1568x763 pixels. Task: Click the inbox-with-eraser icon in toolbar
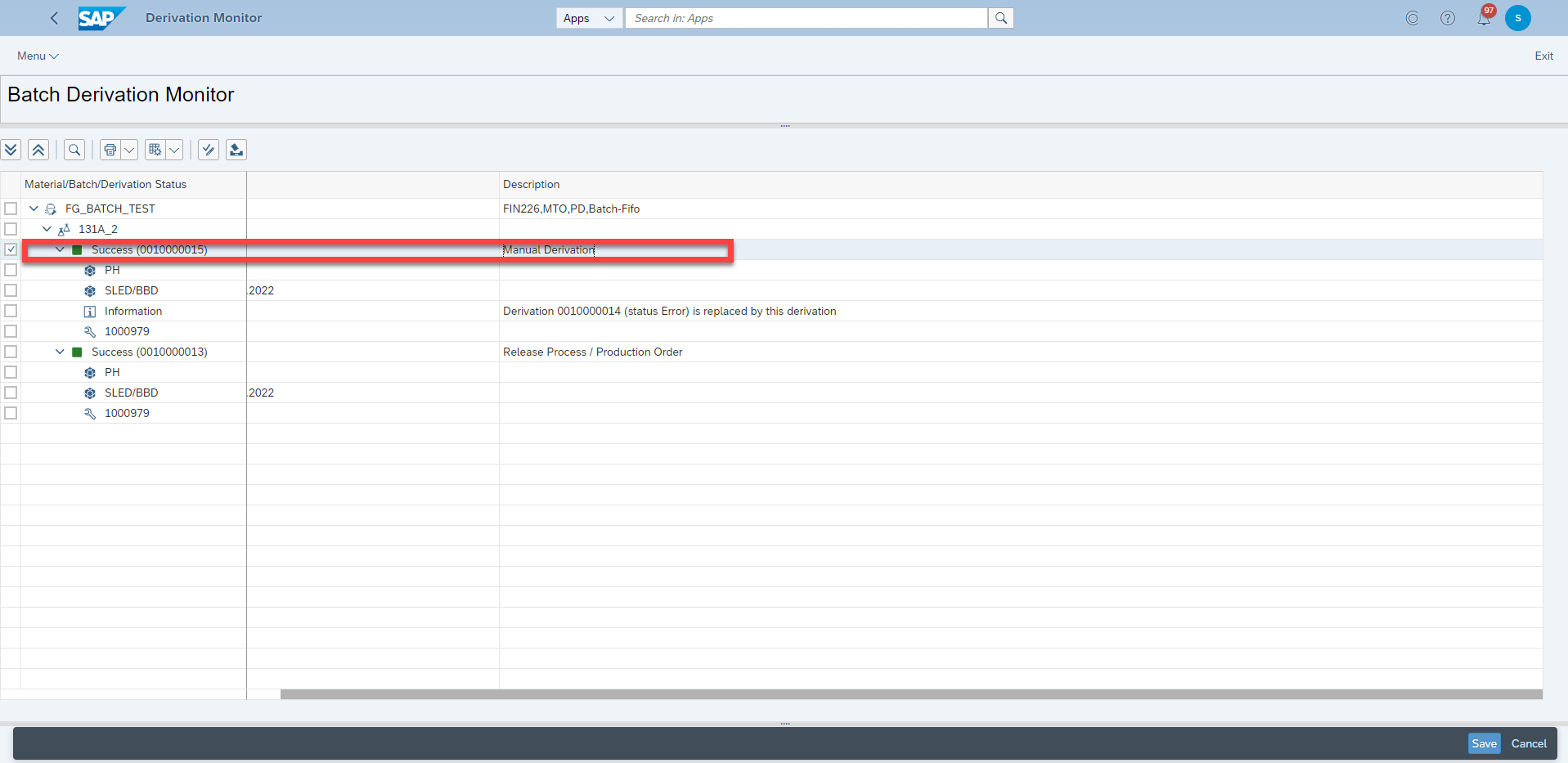236,150
